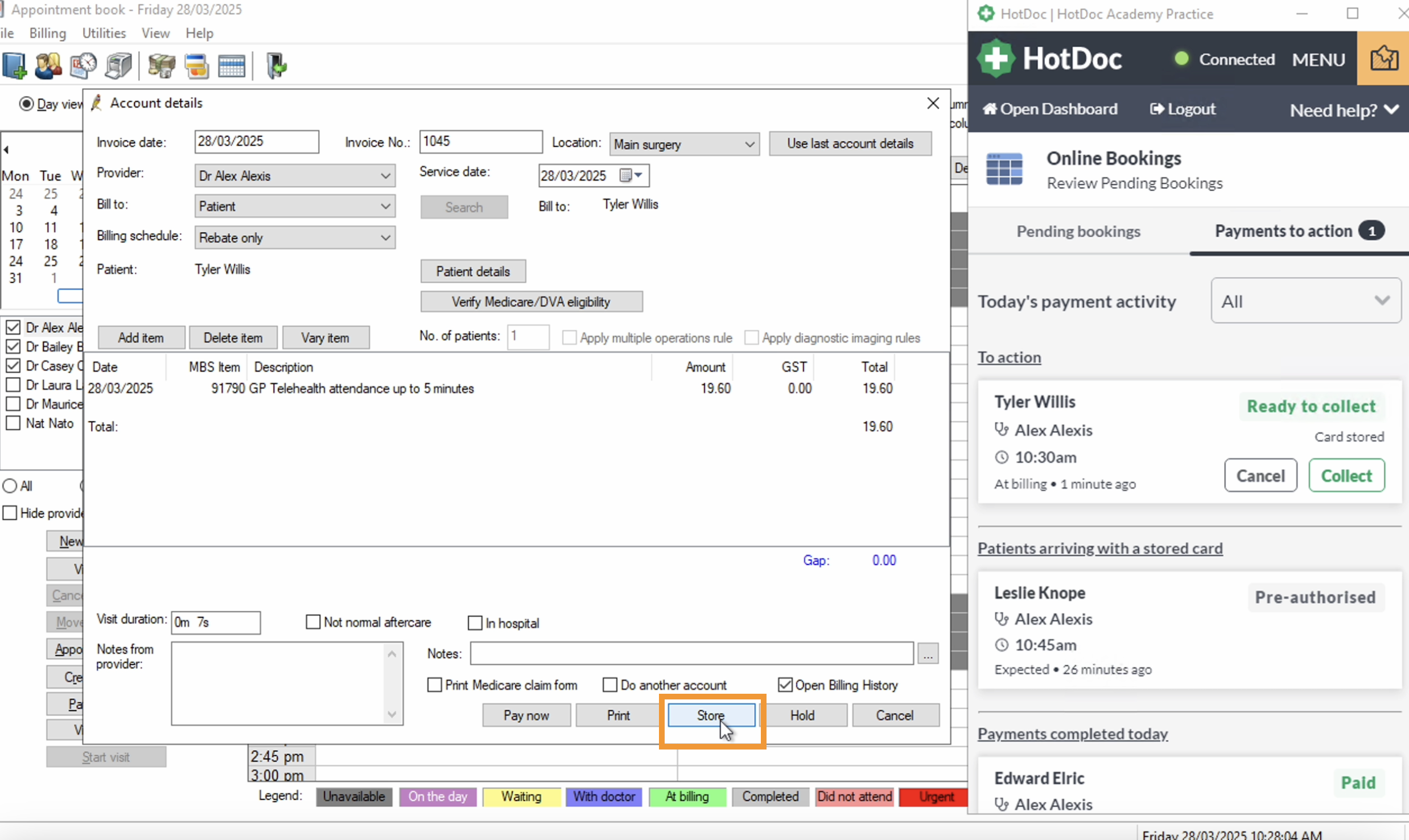Open the Help menu
Image resolution: width=1409 pixels, height=840 pixels.
click(x=199, y=33)
